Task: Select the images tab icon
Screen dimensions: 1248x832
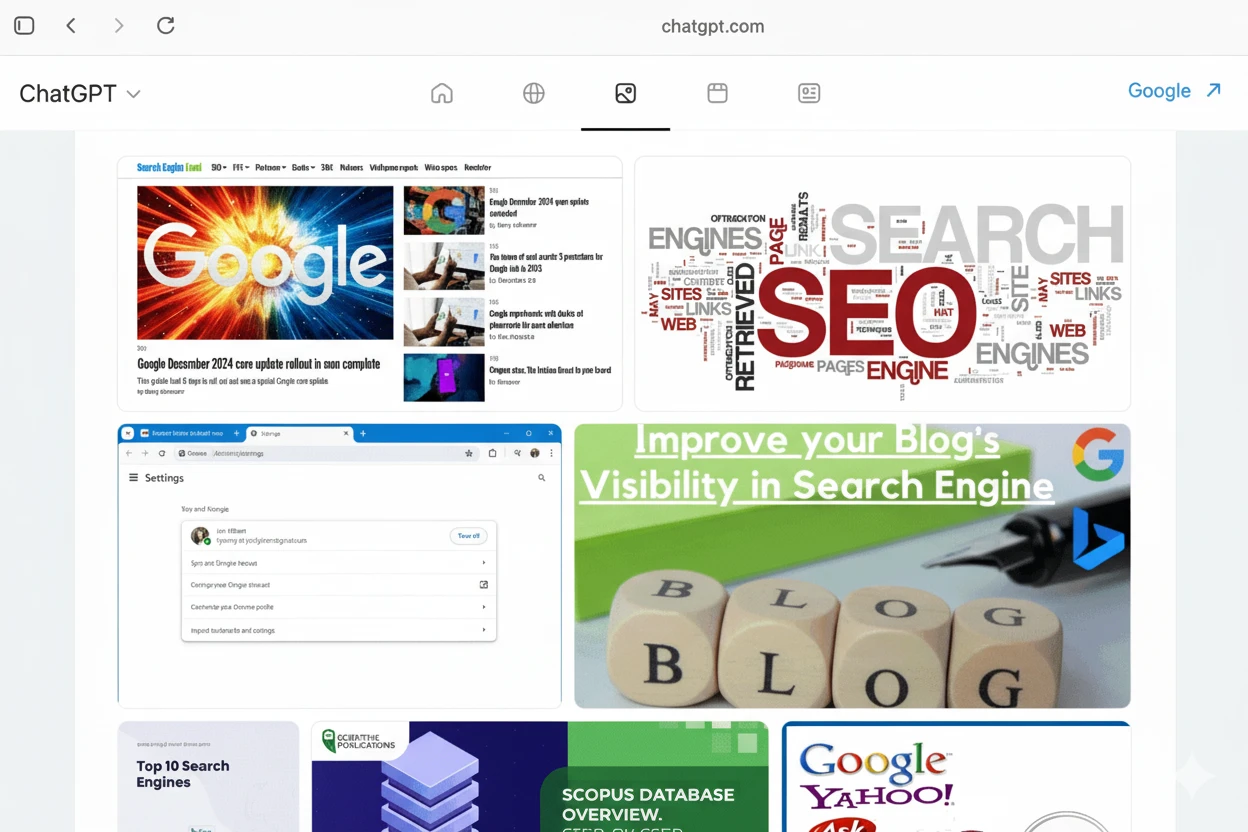Action: click(x=626, y=93)
